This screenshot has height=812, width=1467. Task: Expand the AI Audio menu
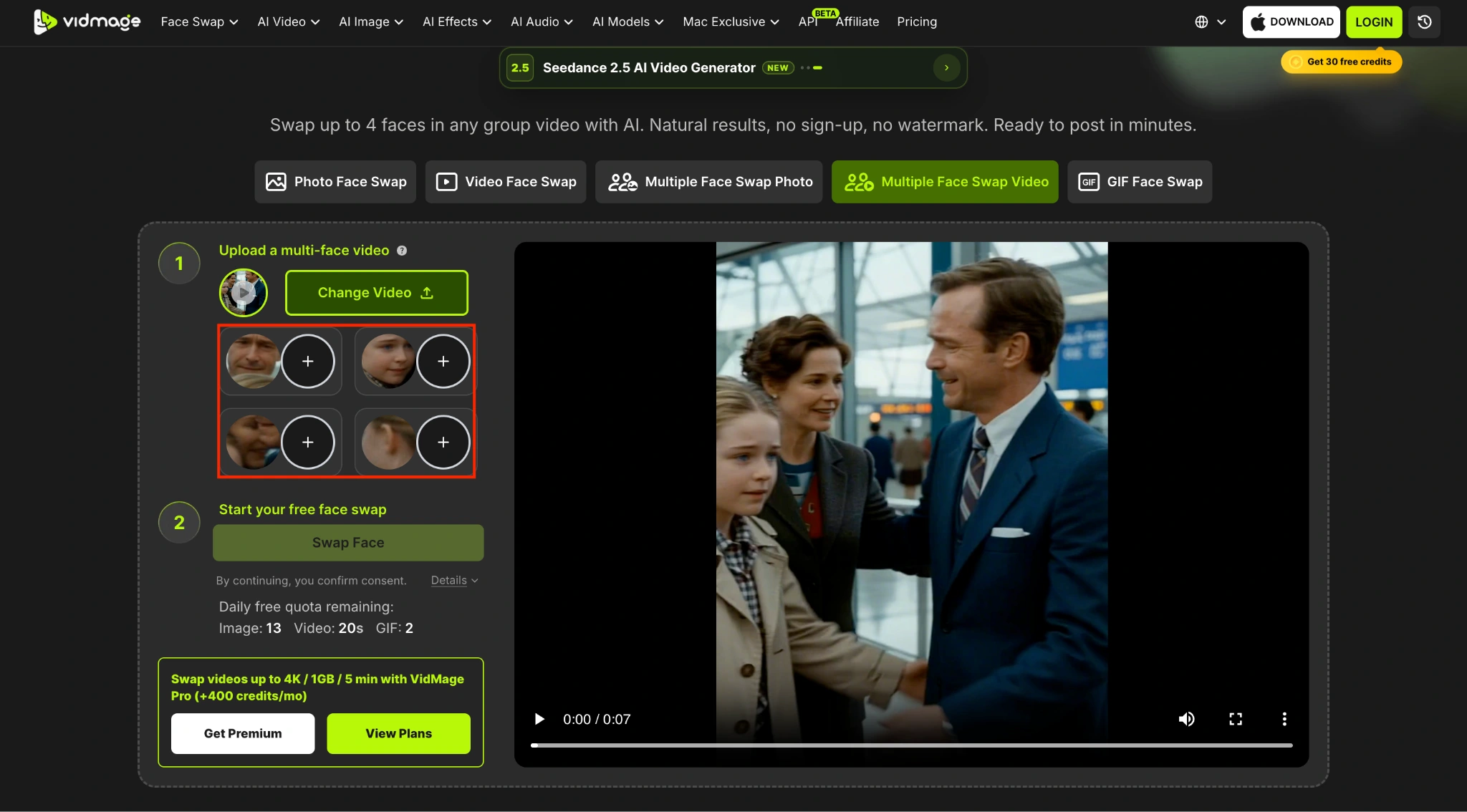click(542, 21)
